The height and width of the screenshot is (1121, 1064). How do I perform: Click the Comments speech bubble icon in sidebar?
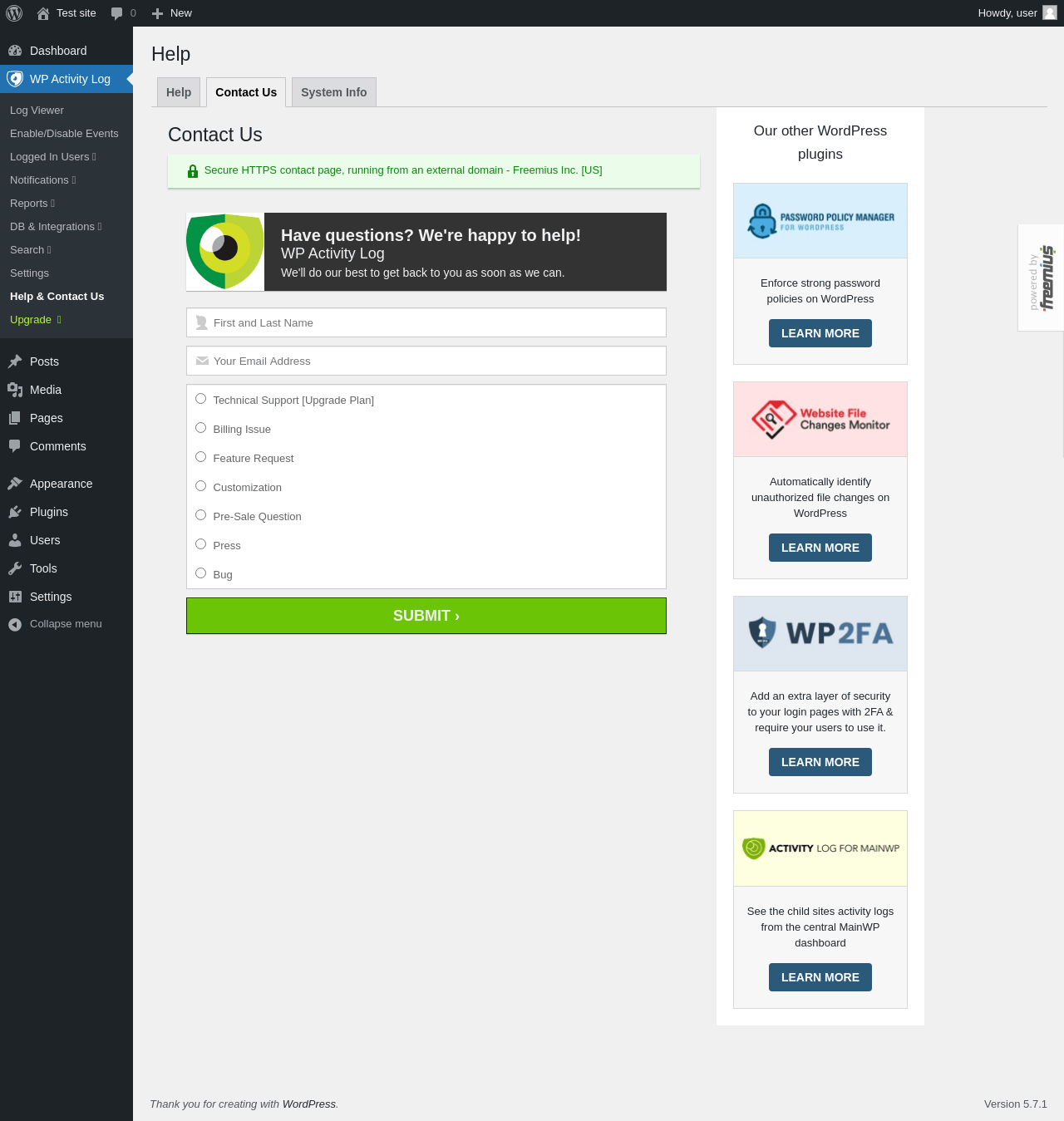click(15, 446)
